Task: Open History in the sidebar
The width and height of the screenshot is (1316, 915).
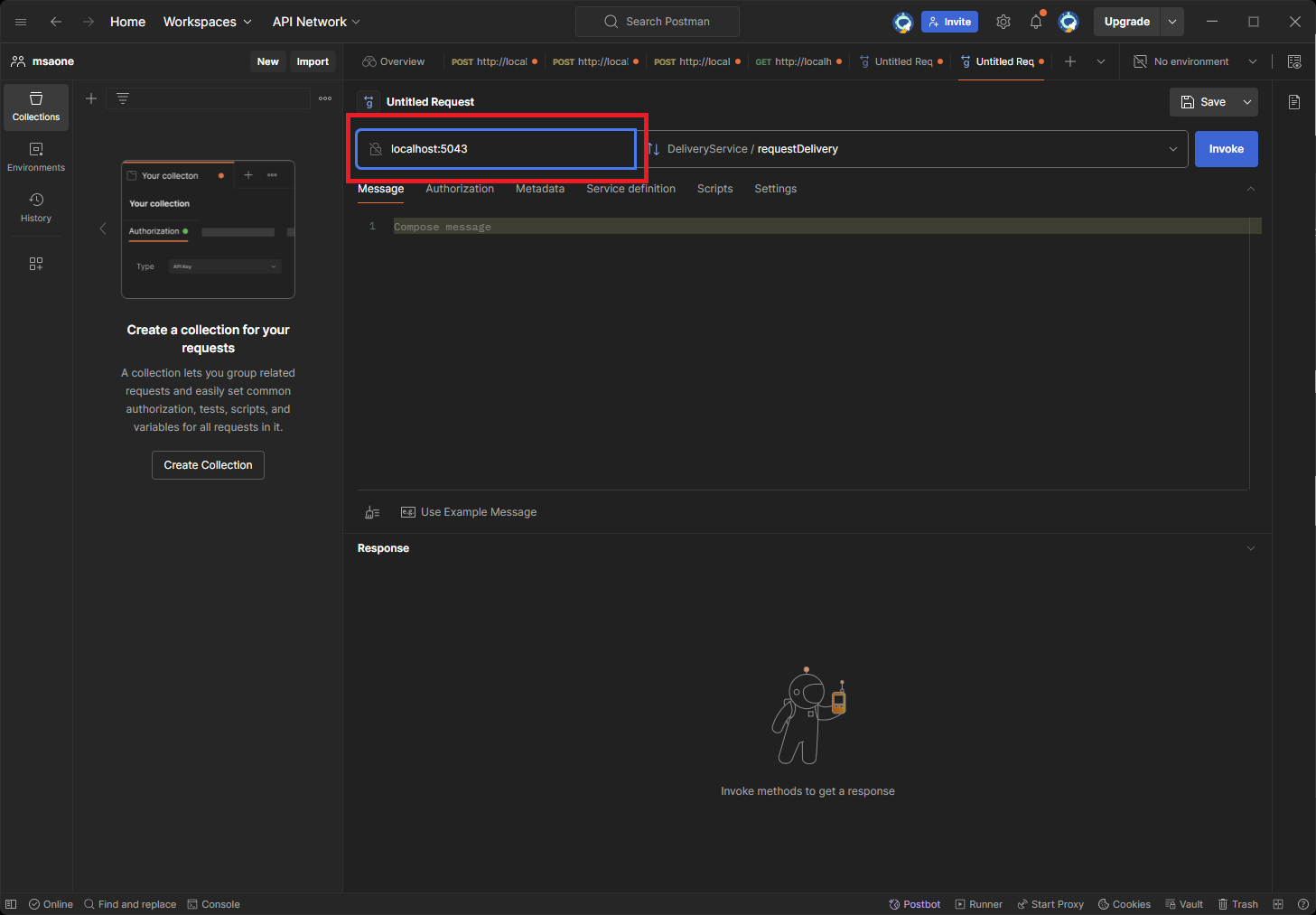Action: click(36, 208)
